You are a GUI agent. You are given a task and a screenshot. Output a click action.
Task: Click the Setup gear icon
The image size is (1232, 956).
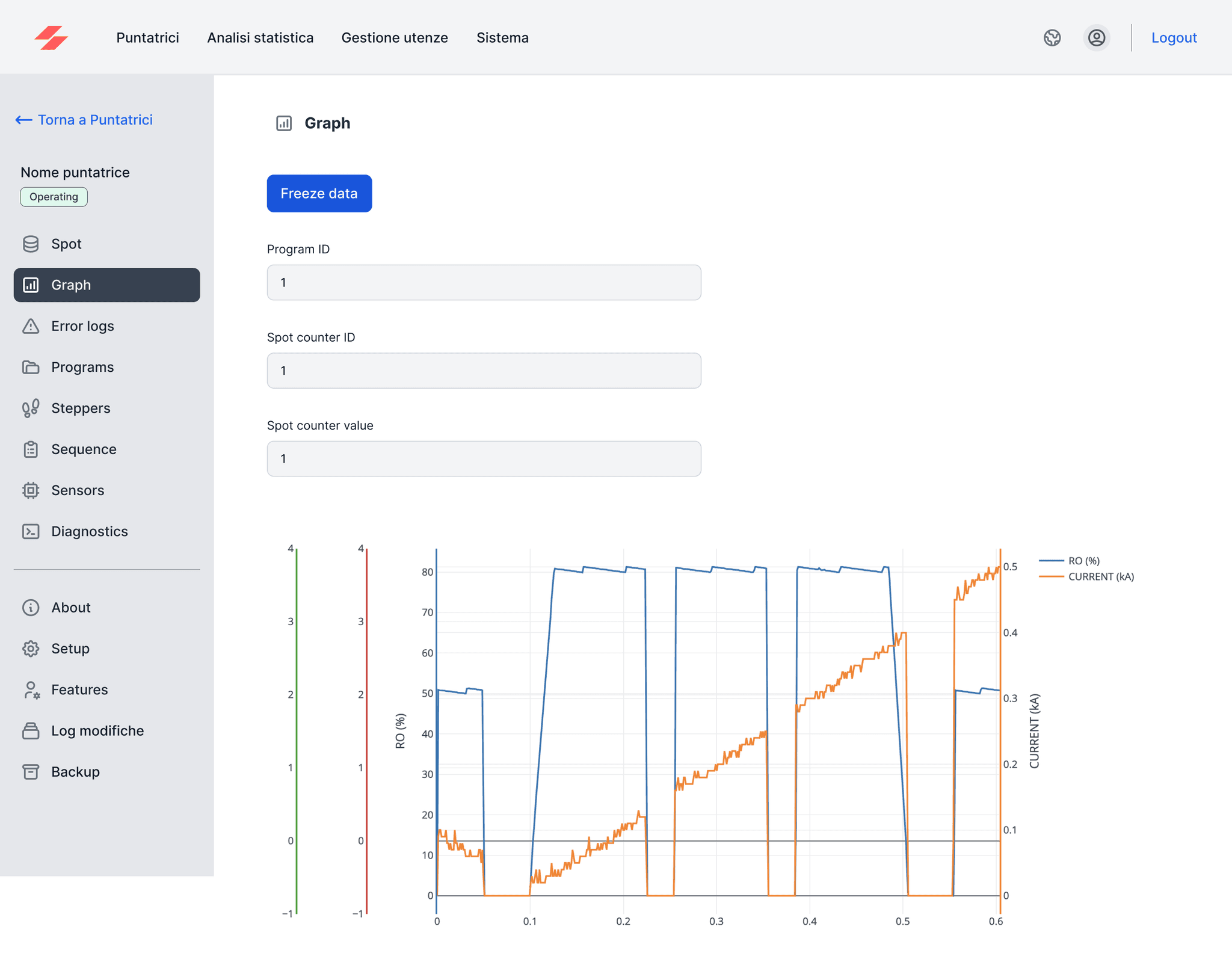(x=31, y=649)
